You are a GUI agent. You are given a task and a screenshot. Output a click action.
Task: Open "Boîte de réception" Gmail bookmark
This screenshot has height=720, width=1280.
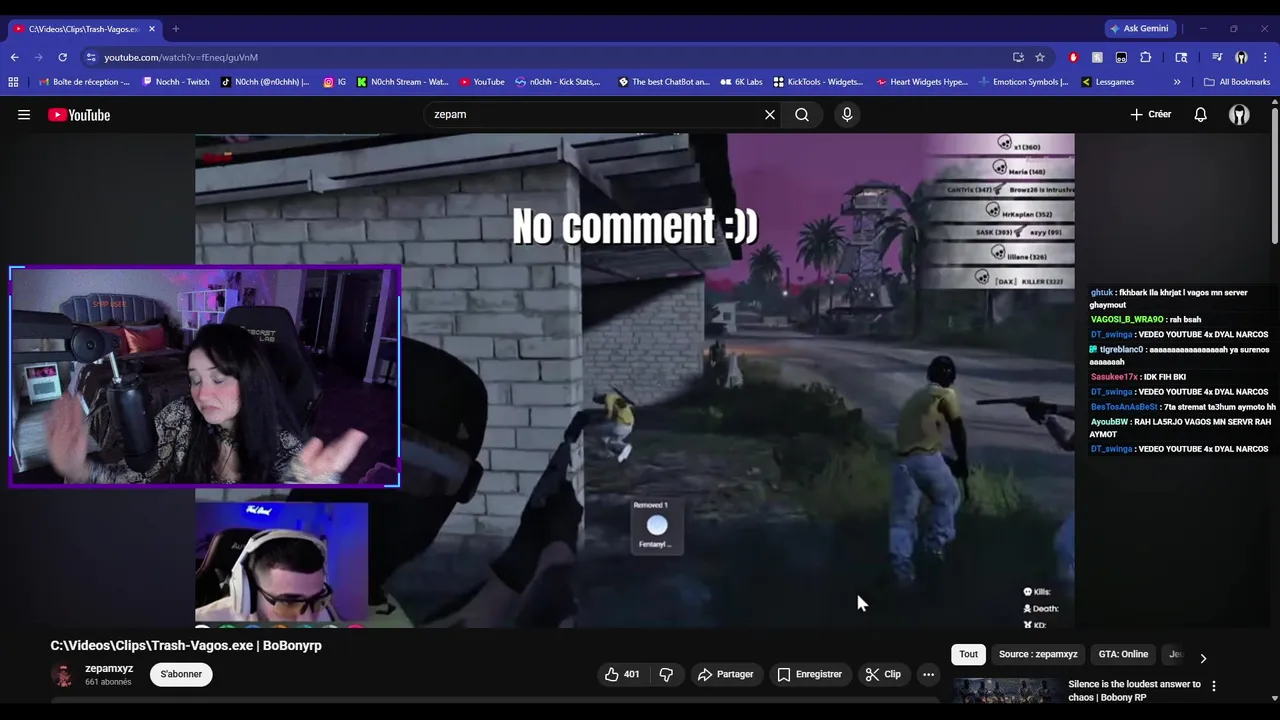[x=84, y=82]
